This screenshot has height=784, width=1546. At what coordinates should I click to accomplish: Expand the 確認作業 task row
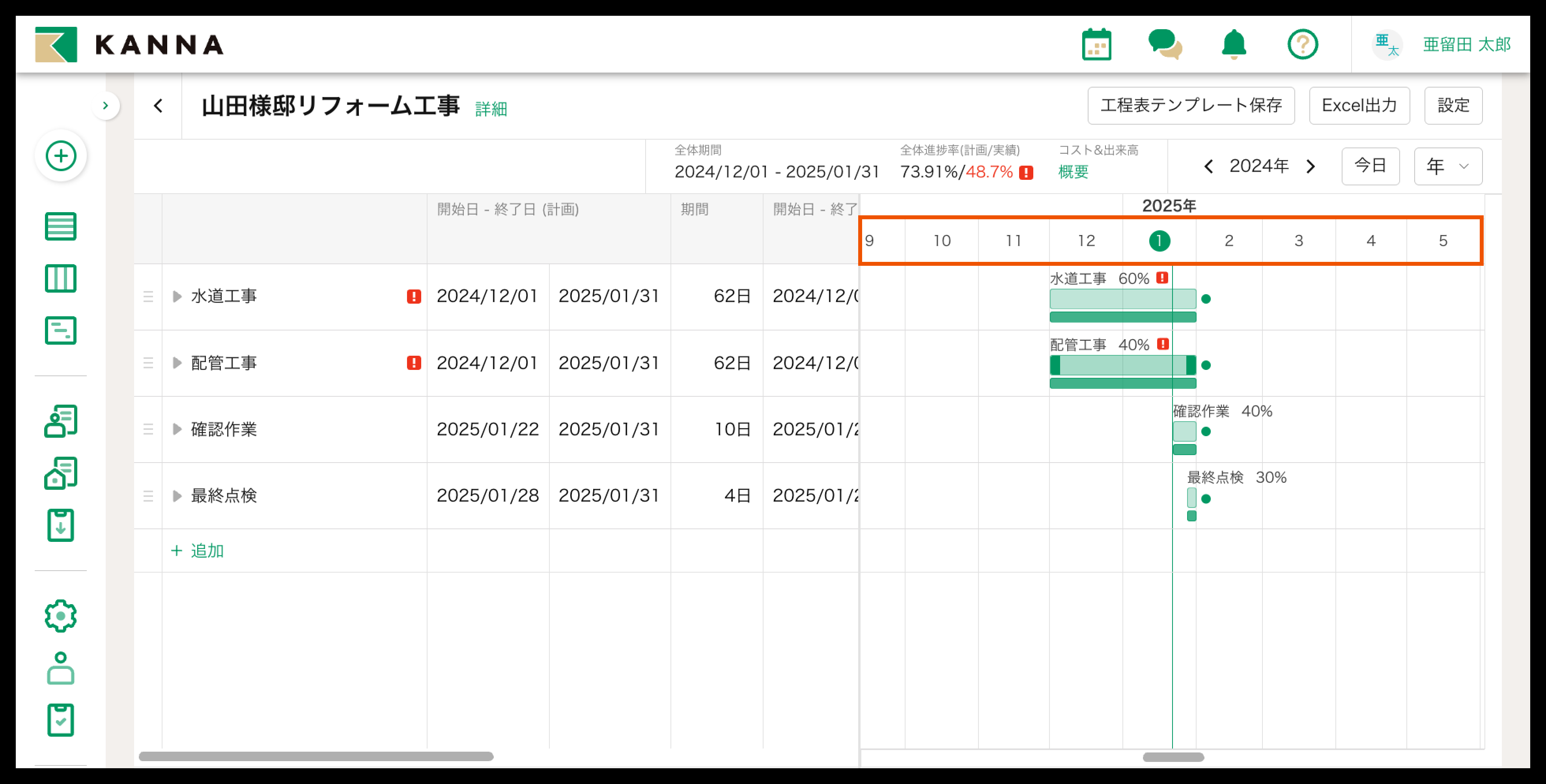177,429
